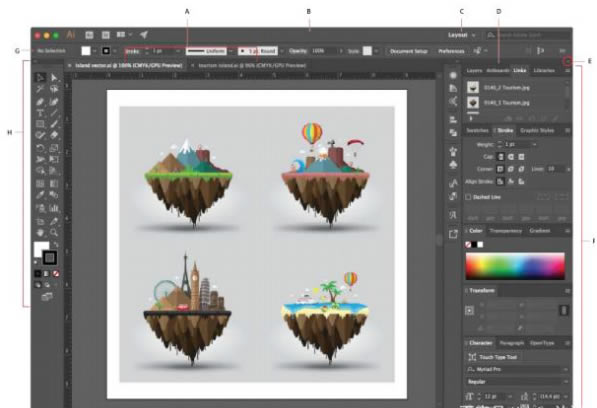Switch to tourism island.ai document tab
597x408 pixels.
pyautogui.click(x=252, y=65)
